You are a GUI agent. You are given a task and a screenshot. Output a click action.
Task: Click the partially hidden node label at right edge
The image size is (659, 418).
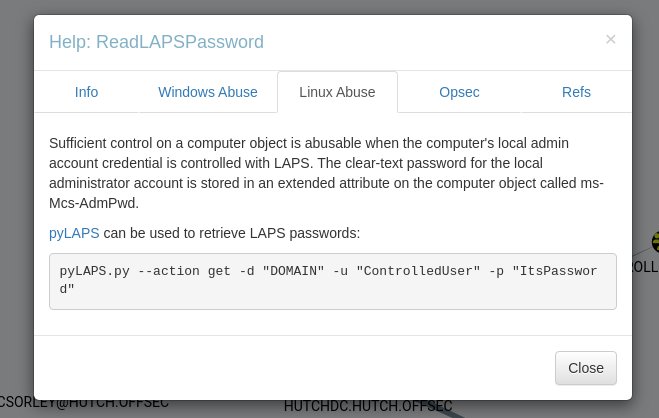(x=645, y=267)
